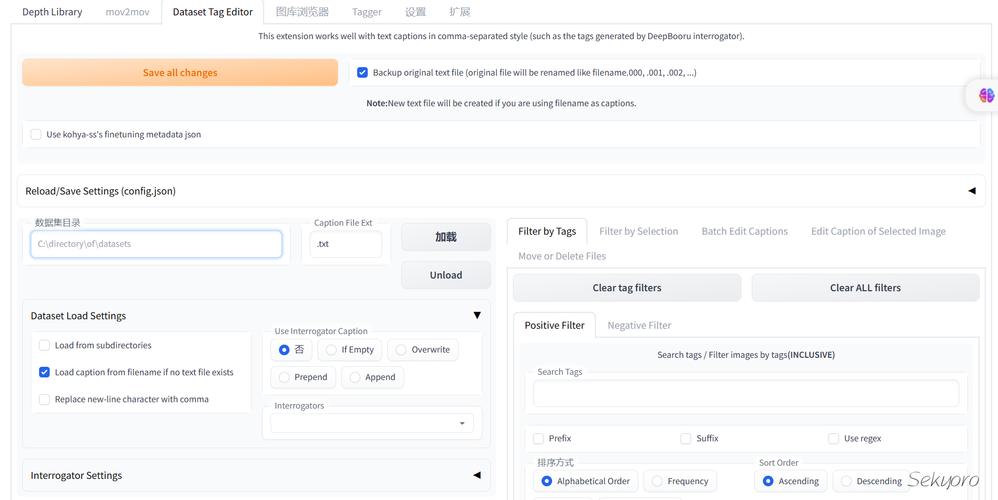This screenshot has width=998, height=500.
Task: Select Alphabetical Order sorting
Action: (x=586, y=481)
